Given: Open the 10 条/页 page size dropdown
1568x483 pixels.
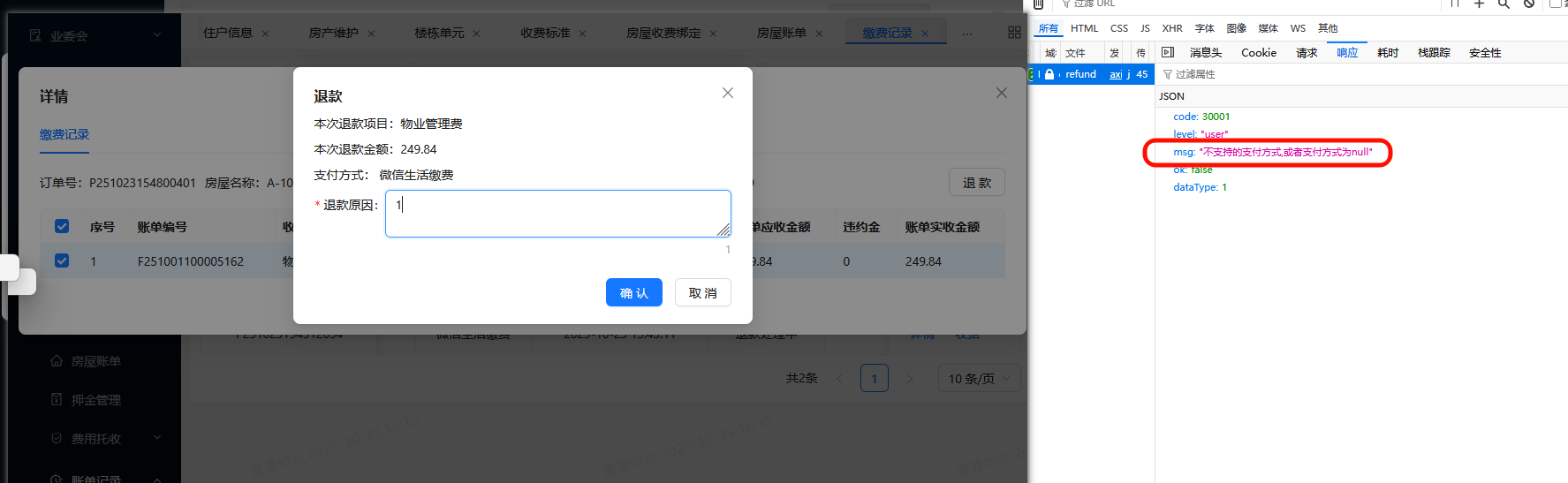Looking at the screenshot, I should 979,379.
